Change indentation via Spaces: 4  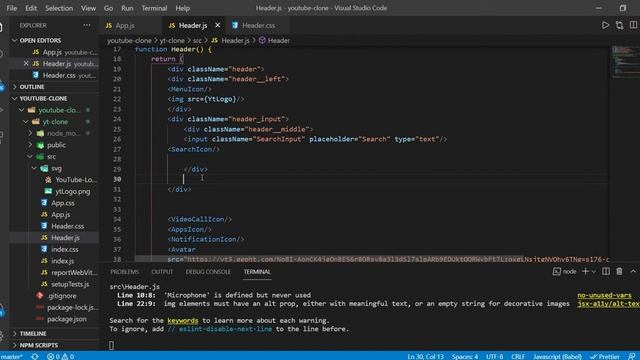click(x=464, y=356)
